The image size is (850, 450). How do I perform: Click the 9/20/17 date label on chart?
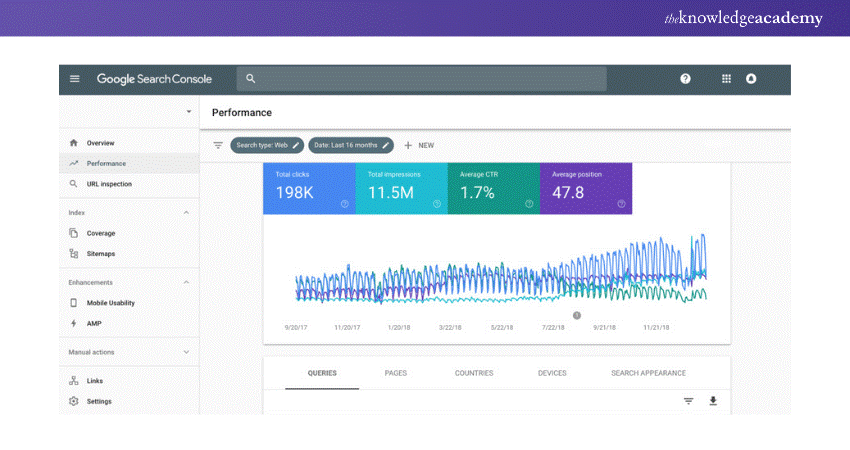(296, 327)
